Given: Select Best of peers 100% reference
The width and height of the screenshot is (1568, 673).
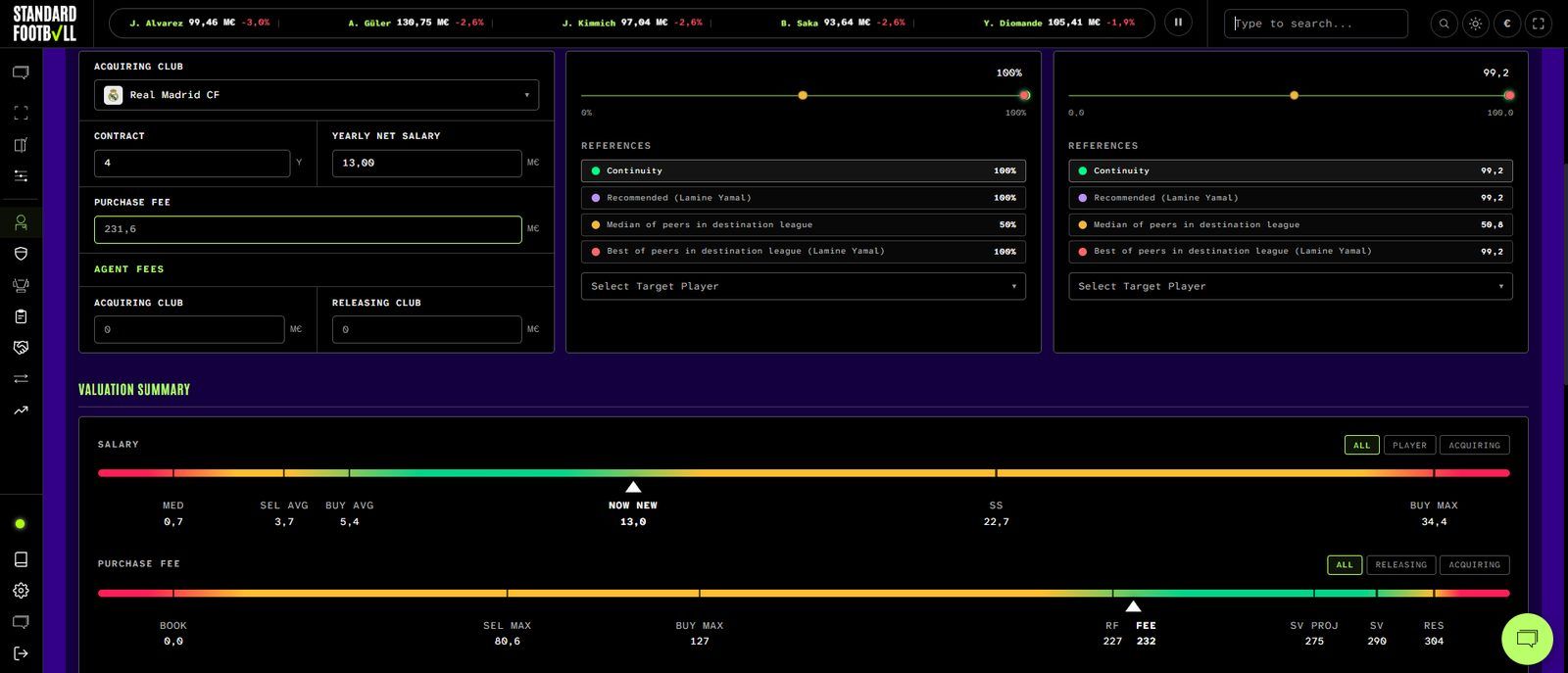Looking at the screenshot, I should coord(804,252).
